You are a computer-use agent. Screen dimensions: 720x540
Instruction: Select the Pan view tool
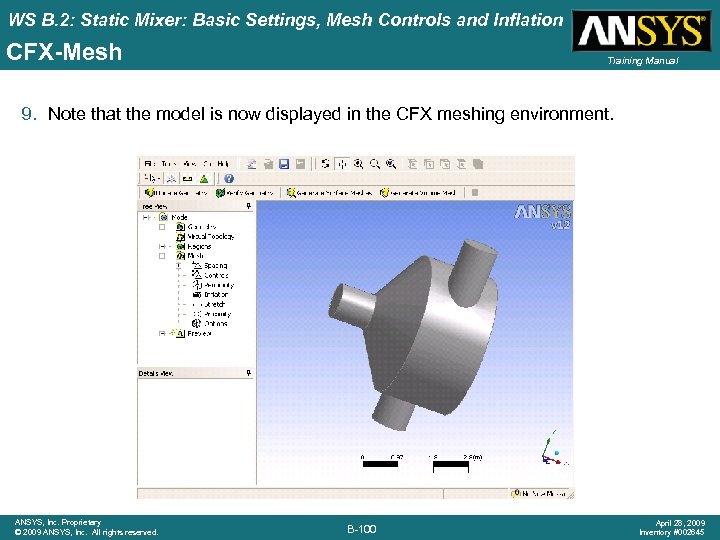pos(342,164)
